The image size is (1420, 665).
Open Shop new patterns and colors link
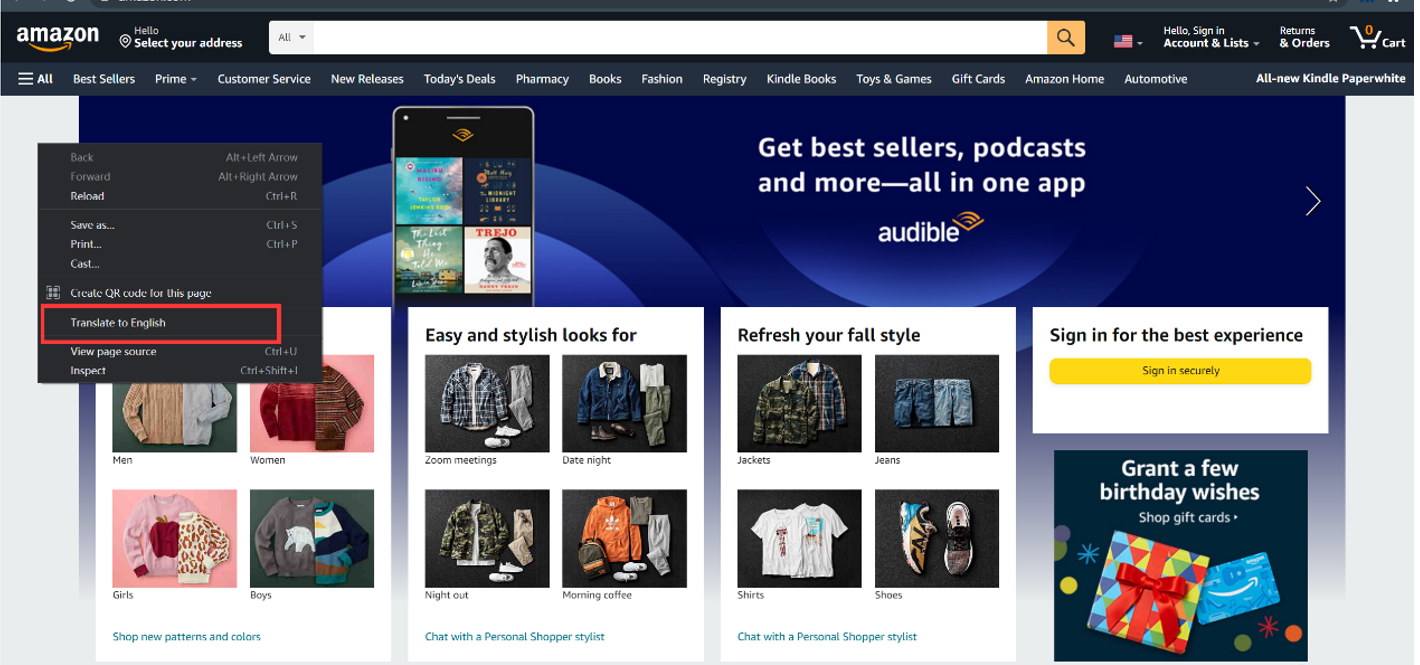186,636
